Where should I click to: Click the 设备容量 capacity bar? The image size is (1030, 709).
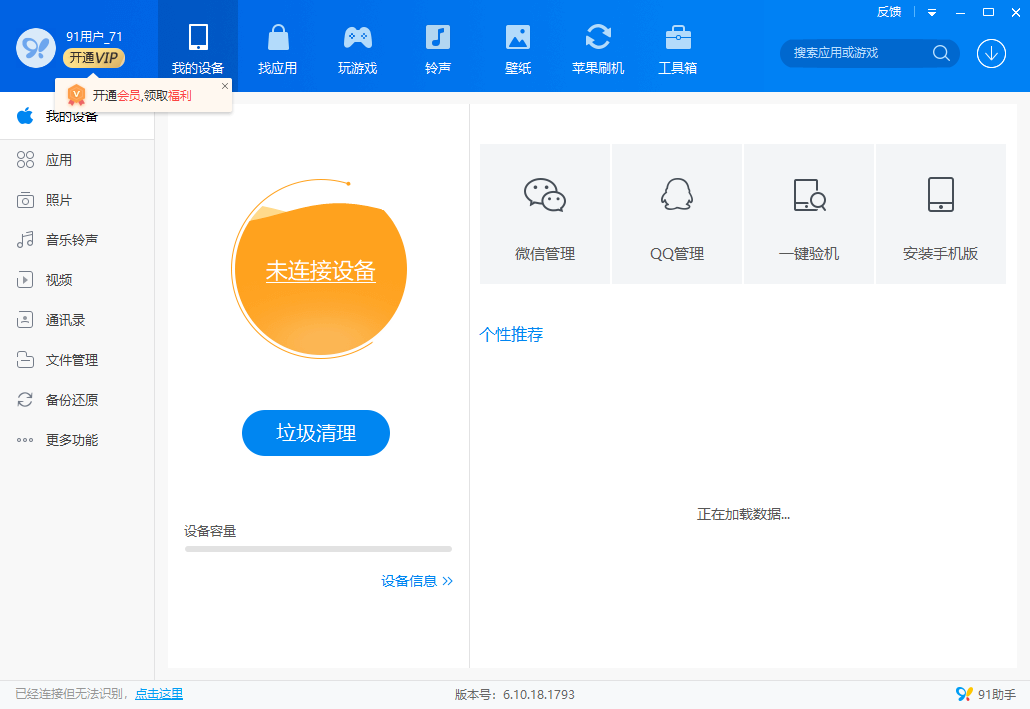[x=318, y=549]
